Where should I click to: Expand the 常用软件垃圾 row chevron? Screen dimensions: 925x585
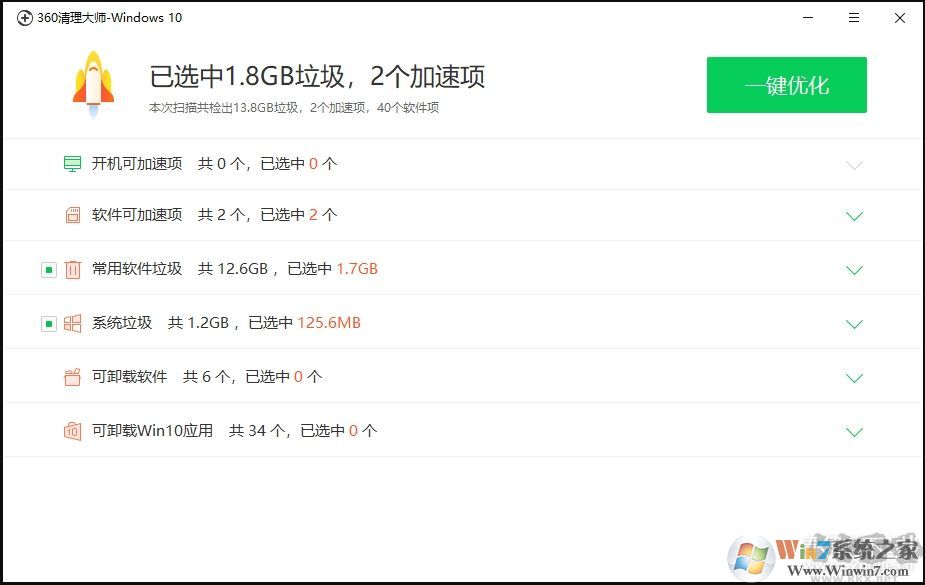point(854,270)
